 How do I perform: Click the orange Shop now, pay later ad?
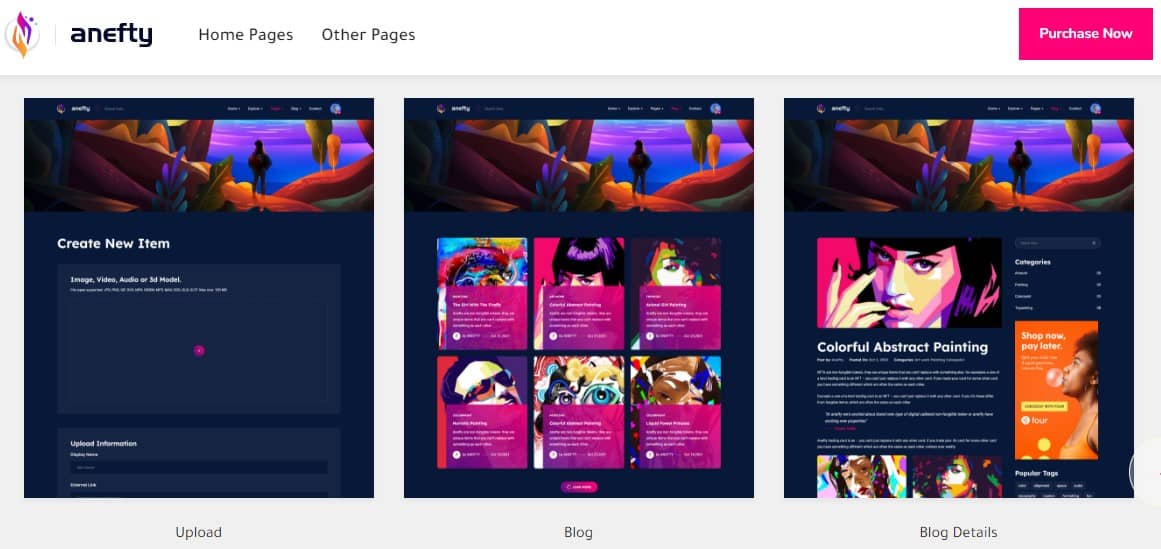1056,389
